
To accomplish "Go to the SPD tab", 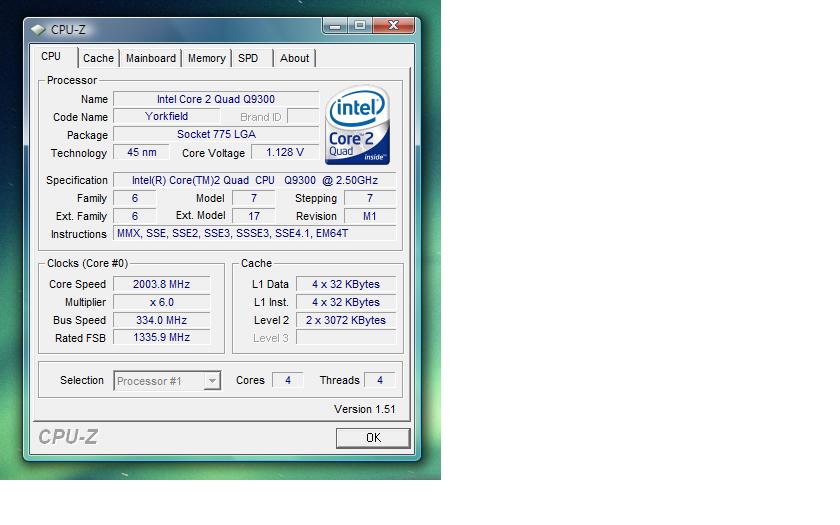I will 248,58.
